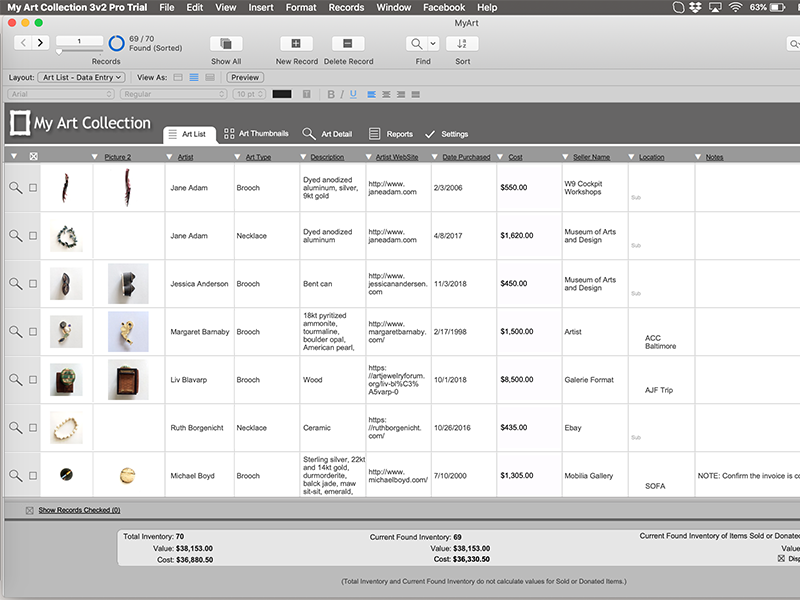Toggle bold text formatting
The image size is (800, 600).
[x=331, y=94]
